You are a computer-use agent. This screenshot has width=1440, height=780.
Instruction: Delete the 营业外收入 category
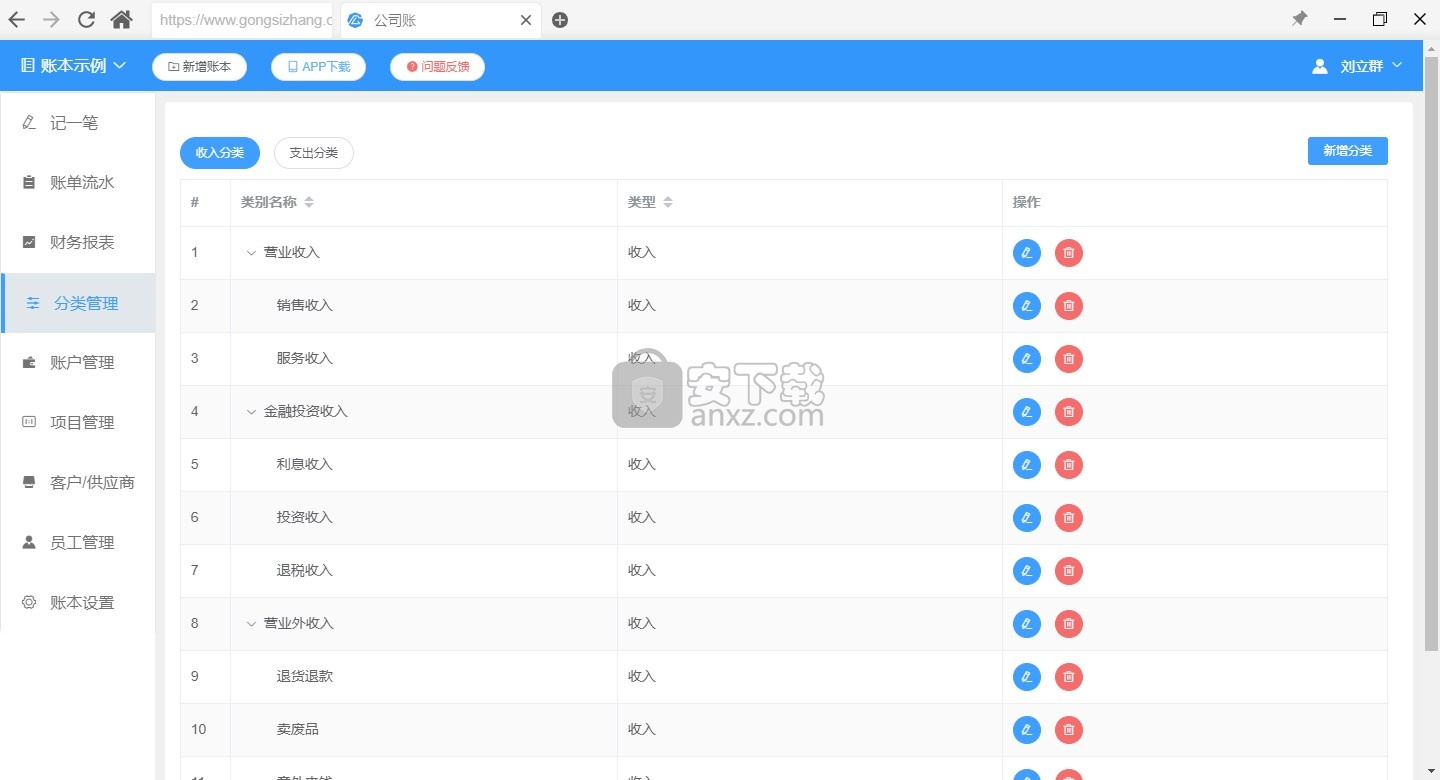click(1069, 624)
